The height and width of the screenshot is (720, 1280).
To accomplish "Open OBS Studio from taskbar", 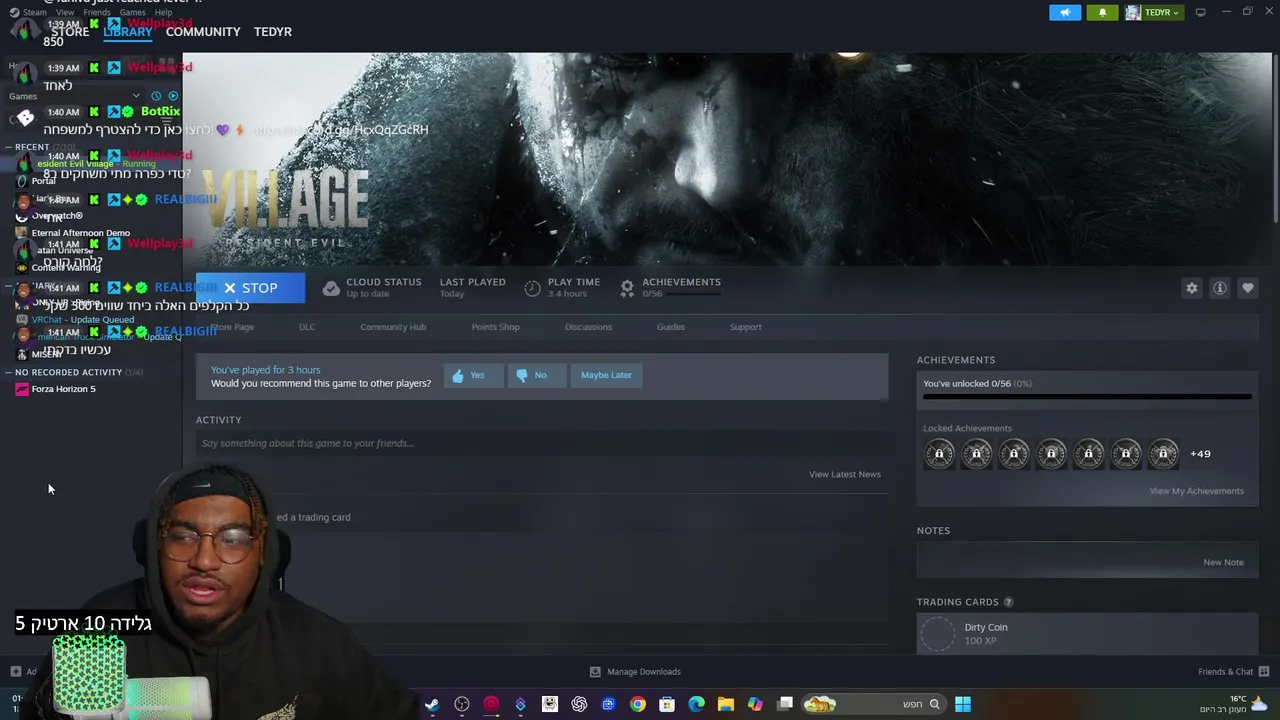I will click(462, 704).
